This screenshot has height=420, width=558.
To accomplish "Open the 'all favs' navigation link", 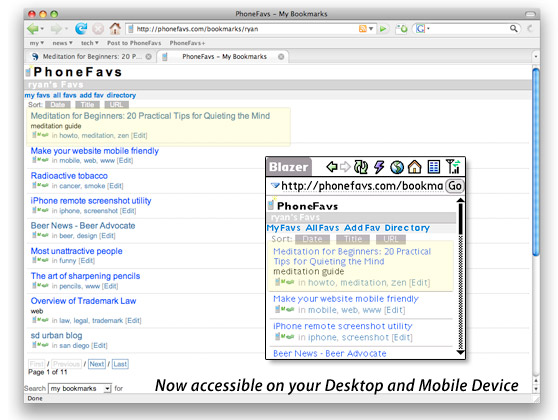I will click(64, 95).
